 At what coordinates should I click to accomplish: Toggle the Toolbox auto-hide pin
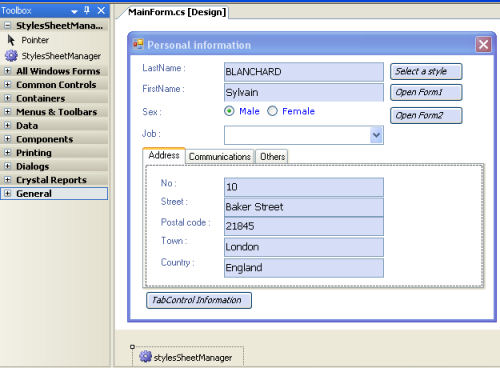[x=87, y=10]
